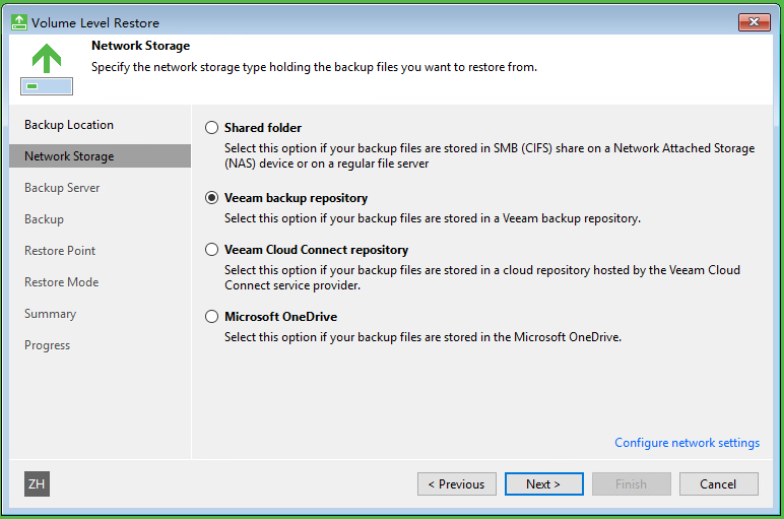
Task: Pick the Microsoft OneDrive radio option
Action: pyautogui.click(x=212, y=316)
